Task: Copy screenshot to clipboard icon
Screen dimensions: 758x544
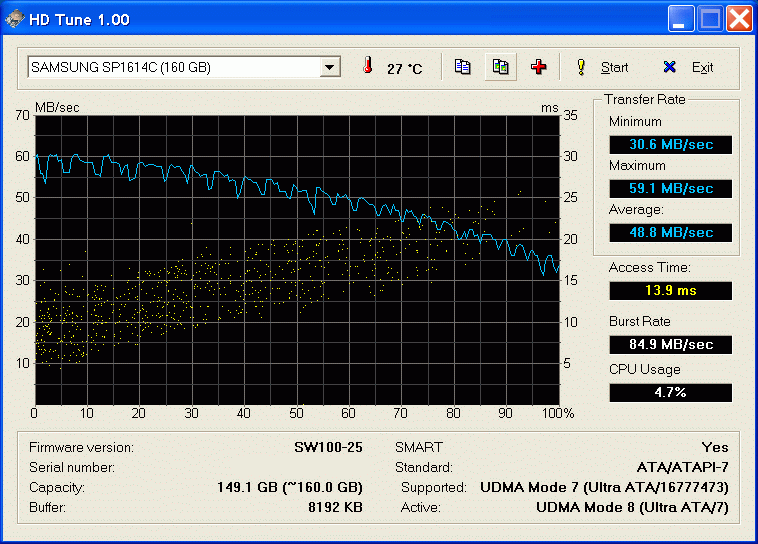Action: click(500, 67)
